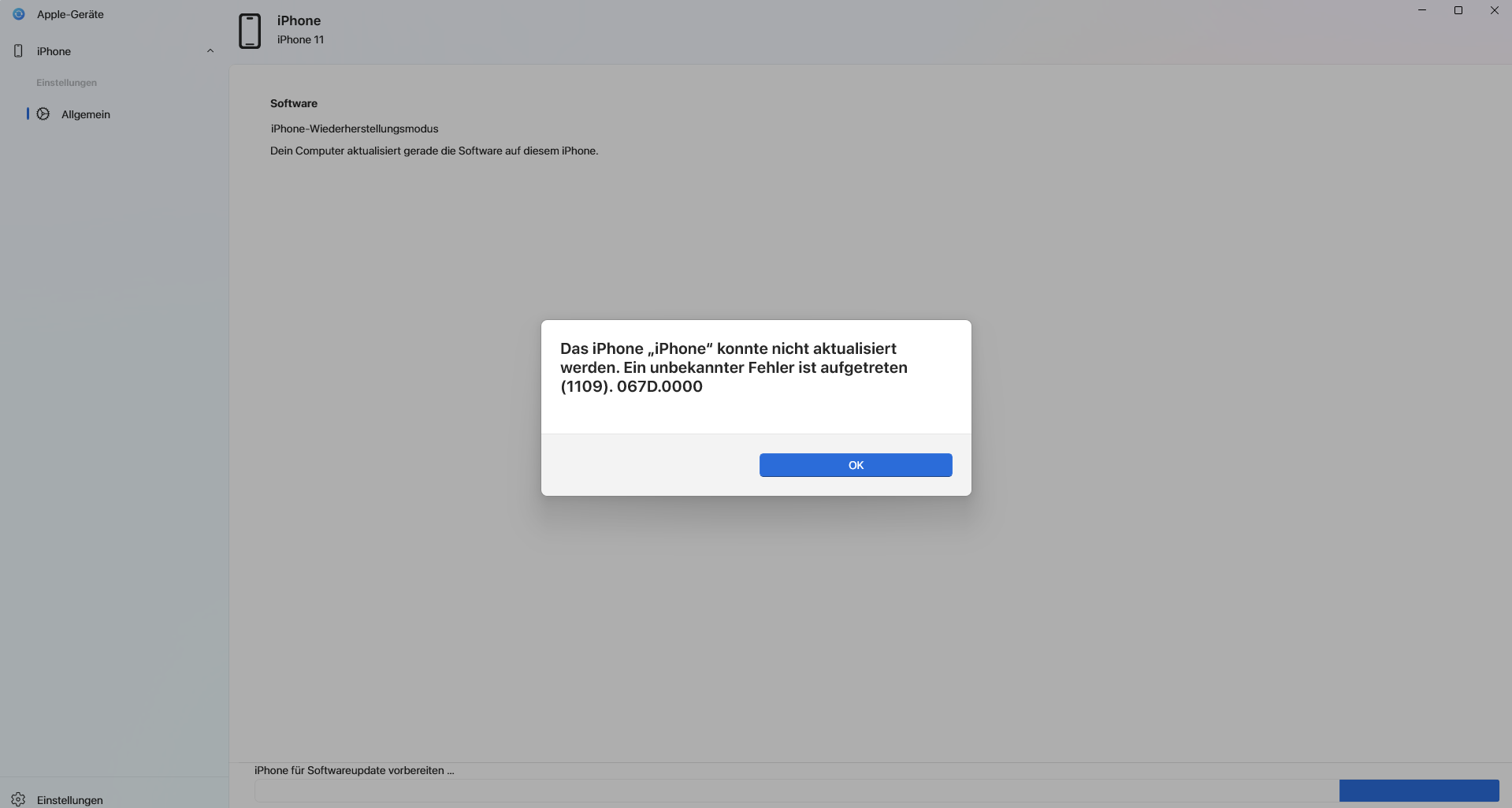This screenshot has width=1512, height=808.
Task: Click the error message text with code 1109
Action: tap(734, 367)
